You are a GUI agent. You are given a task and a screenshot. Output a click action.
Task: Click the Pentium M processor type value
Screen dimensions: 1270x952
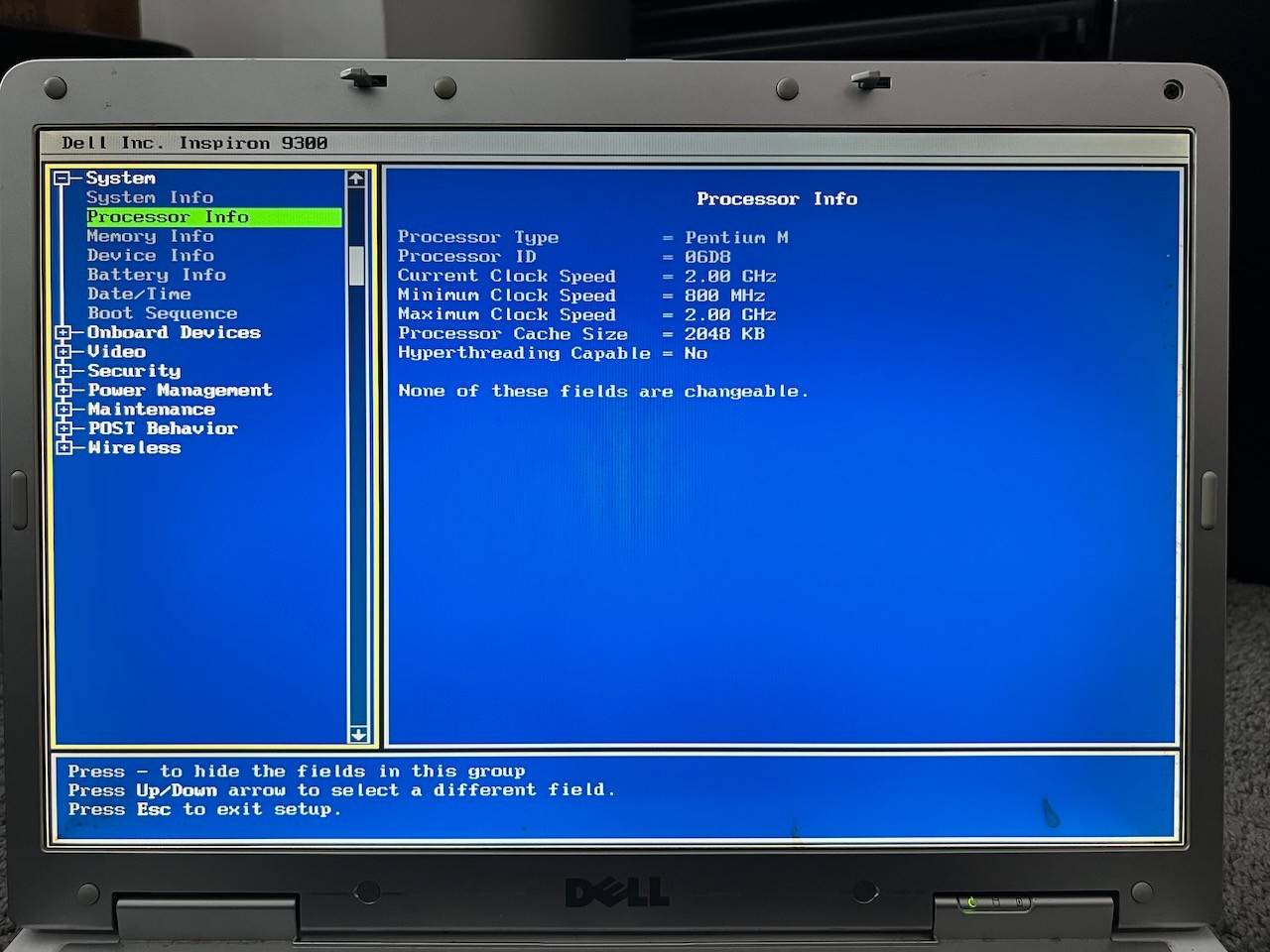coord(736,237)
